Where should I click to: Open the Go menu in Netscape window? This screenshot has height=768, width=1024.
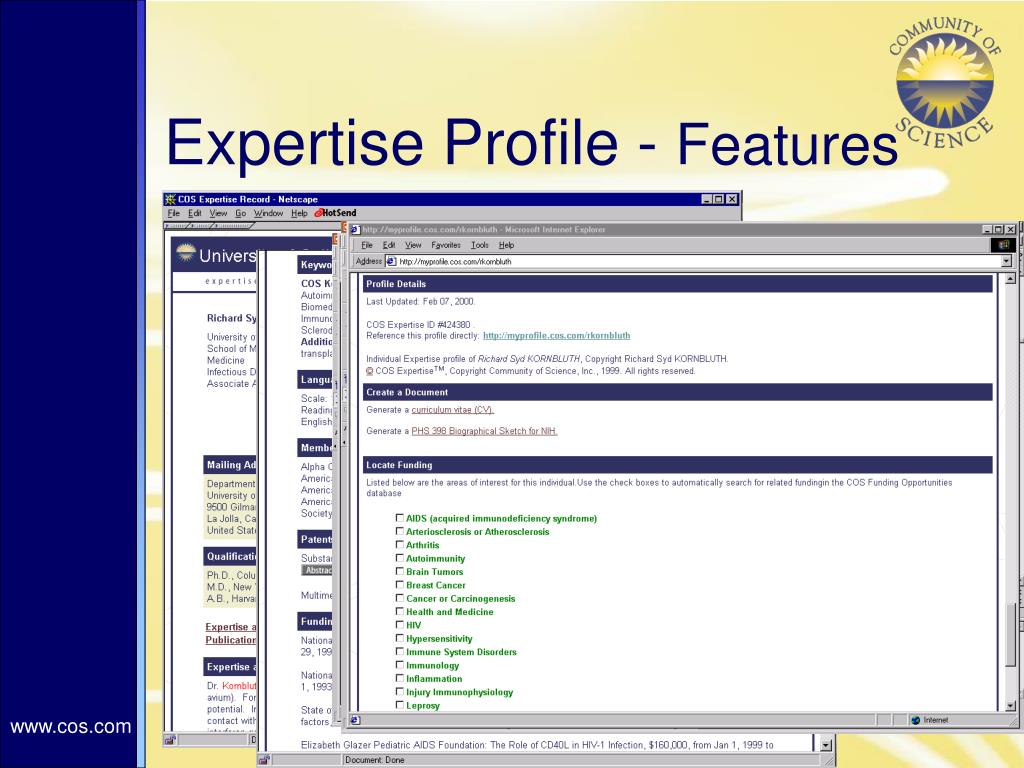pyautogui.click(x=240, y=214)
